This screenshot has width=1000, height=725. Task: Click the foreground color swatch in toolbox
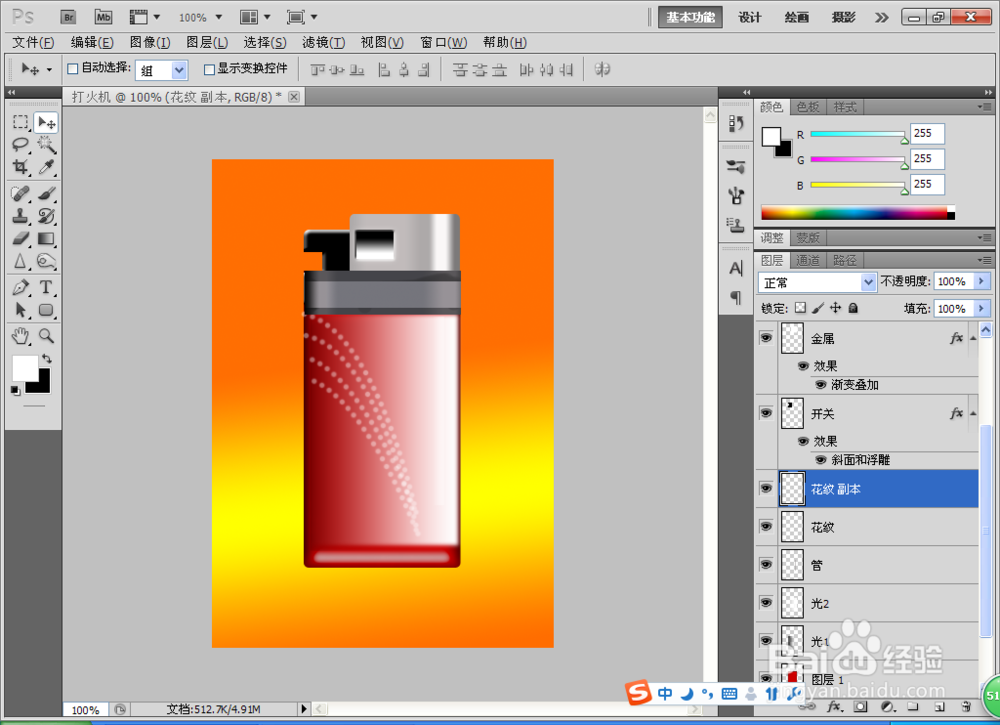(x=24, y=367)
